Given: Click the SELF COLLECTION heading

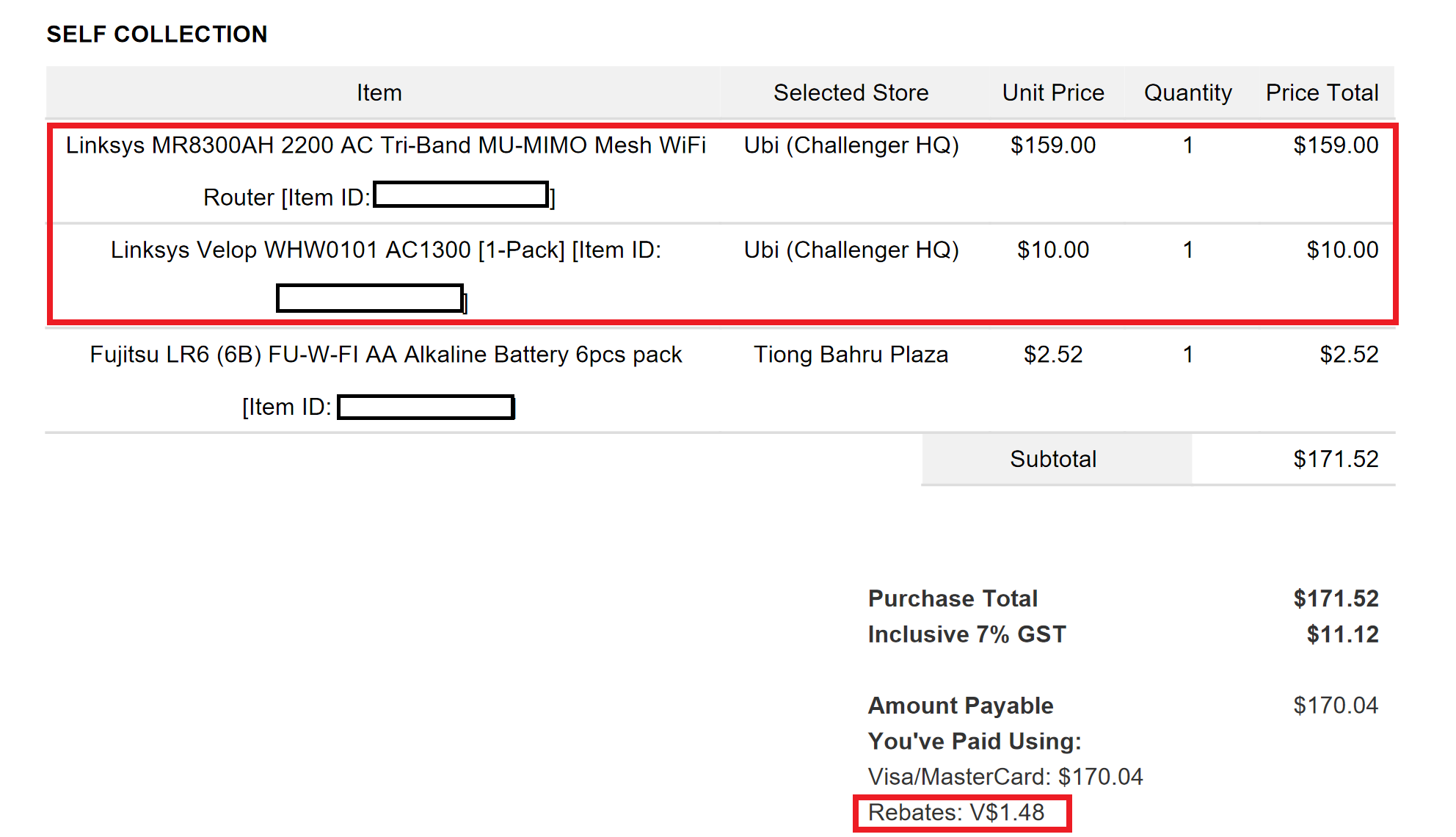Looking at the screenshot, I should click(x=157, y=35).
